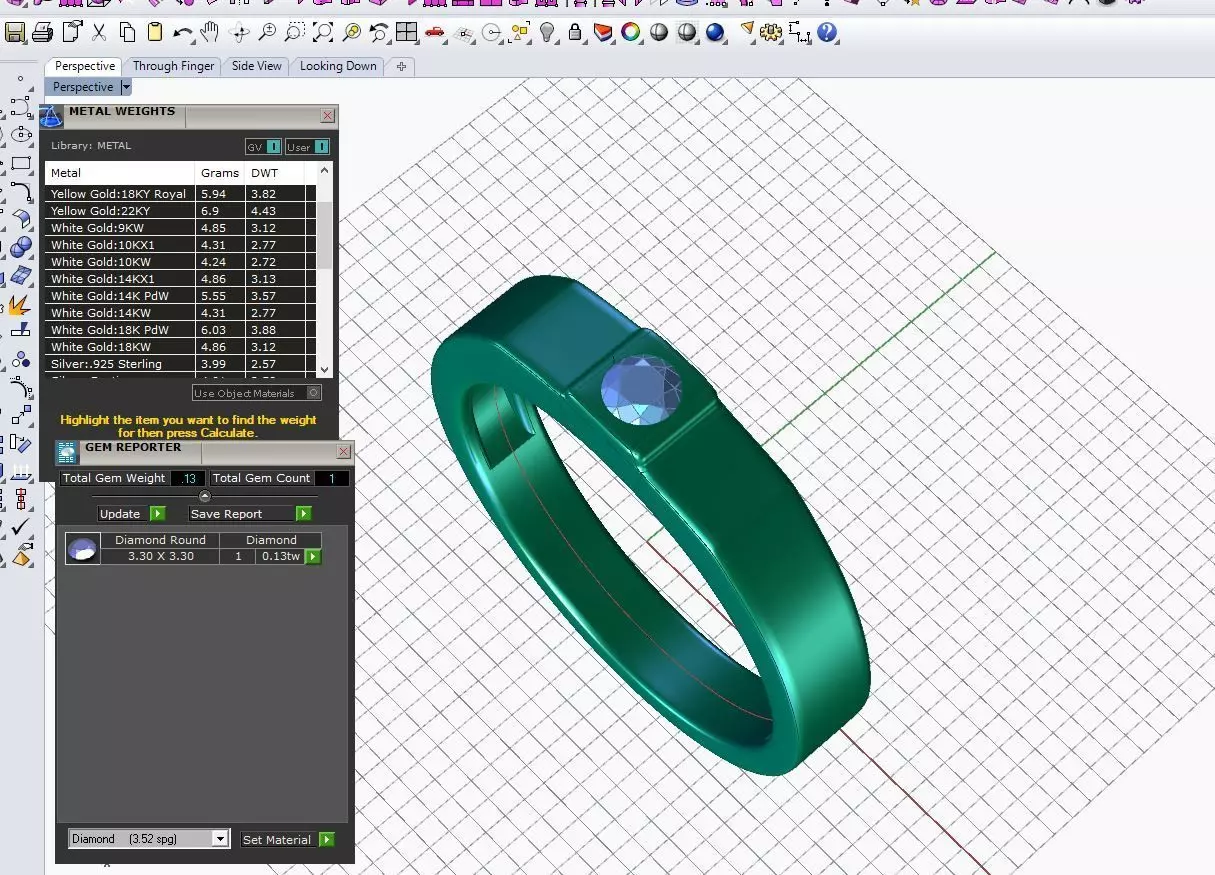Click the light bulb hide-objects icon
1215x875 pixels.
547,33
